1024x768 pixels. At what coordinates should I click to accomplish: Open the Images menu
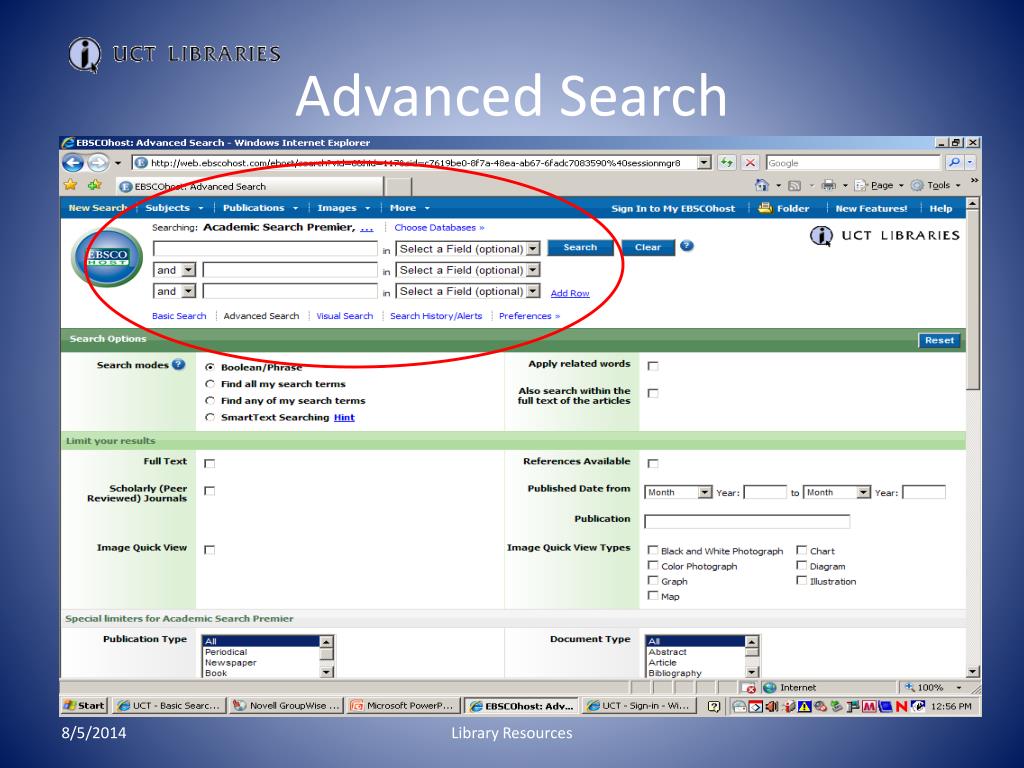point(344,208)
